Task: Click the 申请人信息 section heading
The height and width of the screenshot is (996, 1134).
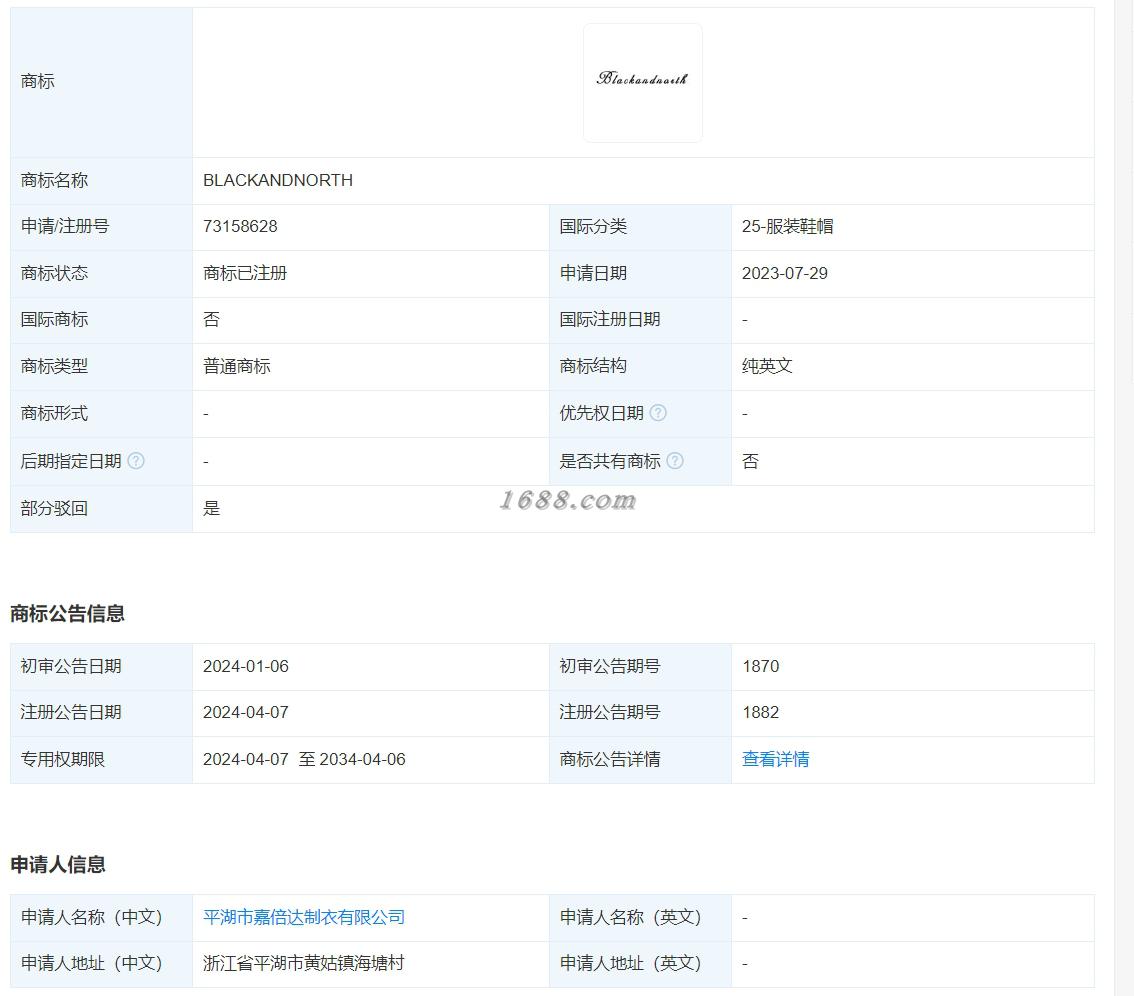Action: pyautogui.click(x=58, y=864)
